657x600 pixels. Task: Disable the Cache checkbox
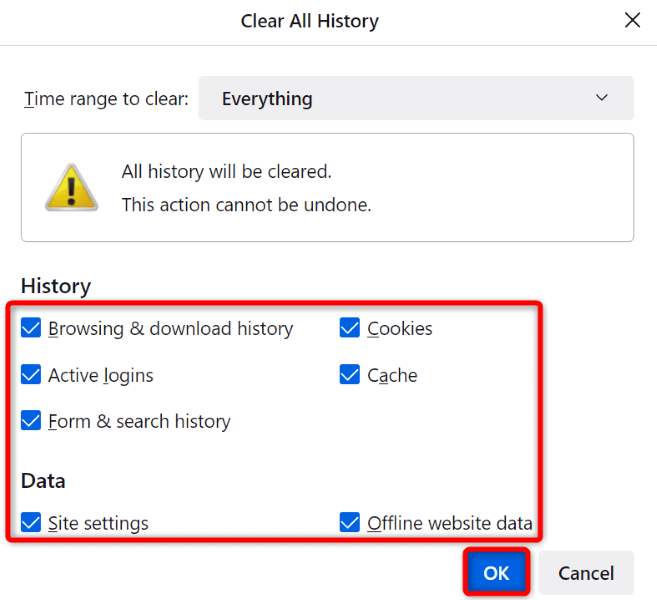(x=350, y=375)
